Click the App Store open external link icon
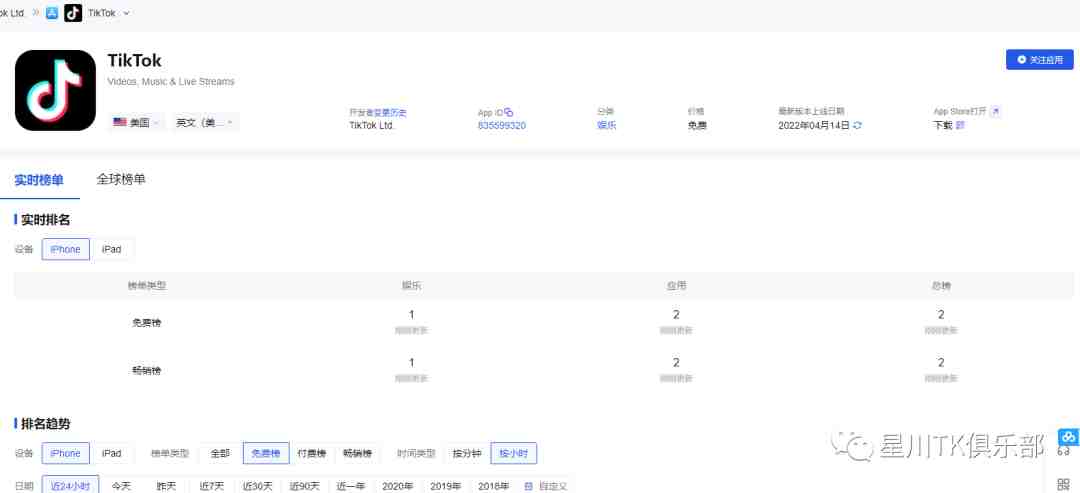The height and width of the screenshot is (493, 1080). pyautogui.click(x=995, y=112)
